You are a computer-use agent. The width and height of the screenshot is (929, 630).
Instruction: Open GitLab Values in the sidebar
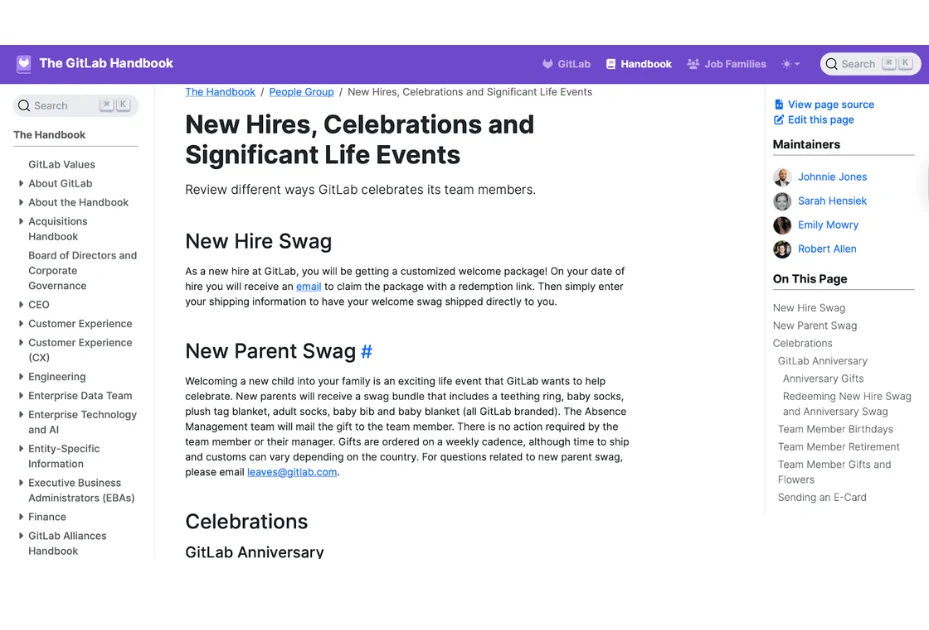coord(62,165)
